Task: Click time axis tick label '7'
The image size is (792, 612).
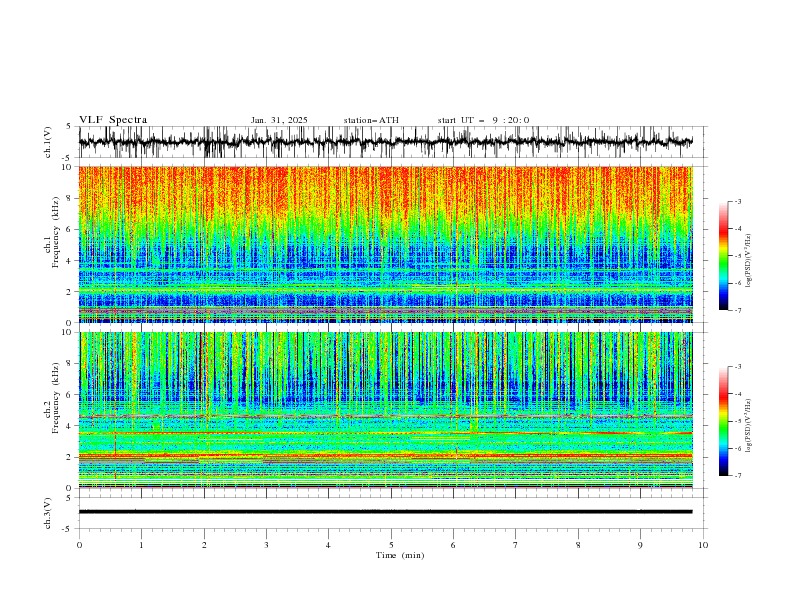Action: [516, 545]
